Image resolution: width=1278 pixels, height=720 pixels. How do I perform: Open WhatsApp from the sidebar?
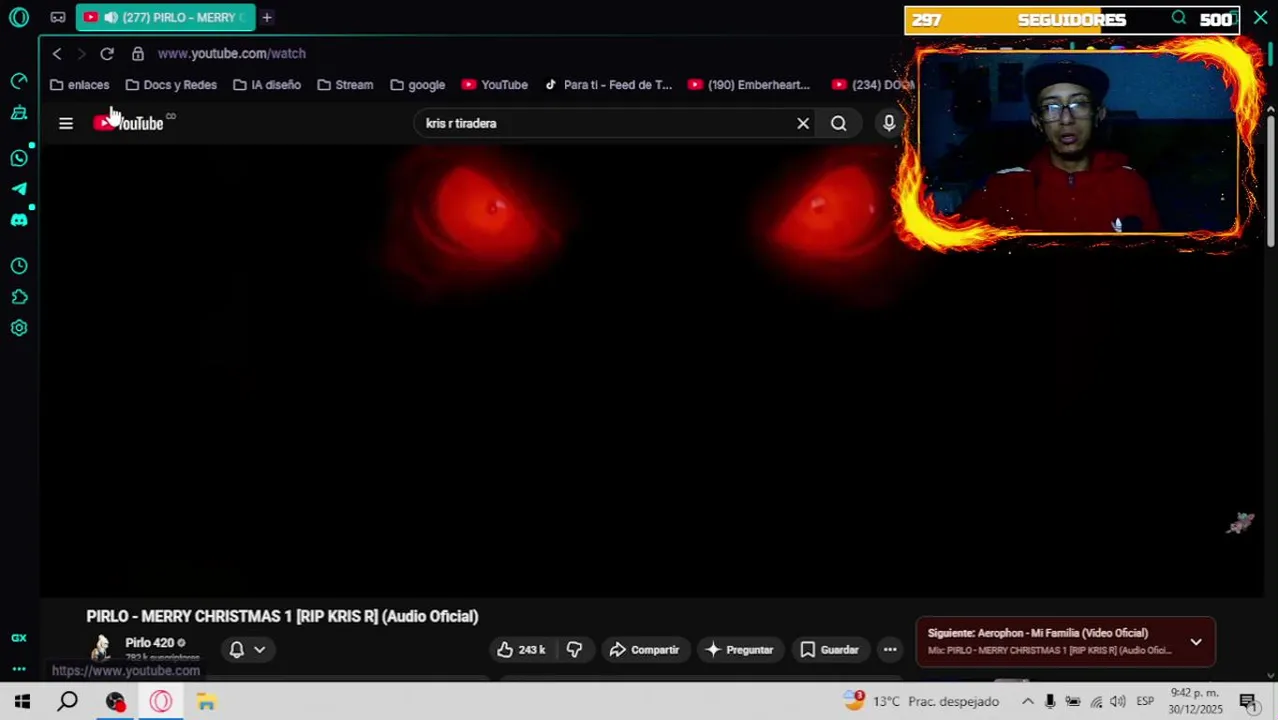coord(19,158)
